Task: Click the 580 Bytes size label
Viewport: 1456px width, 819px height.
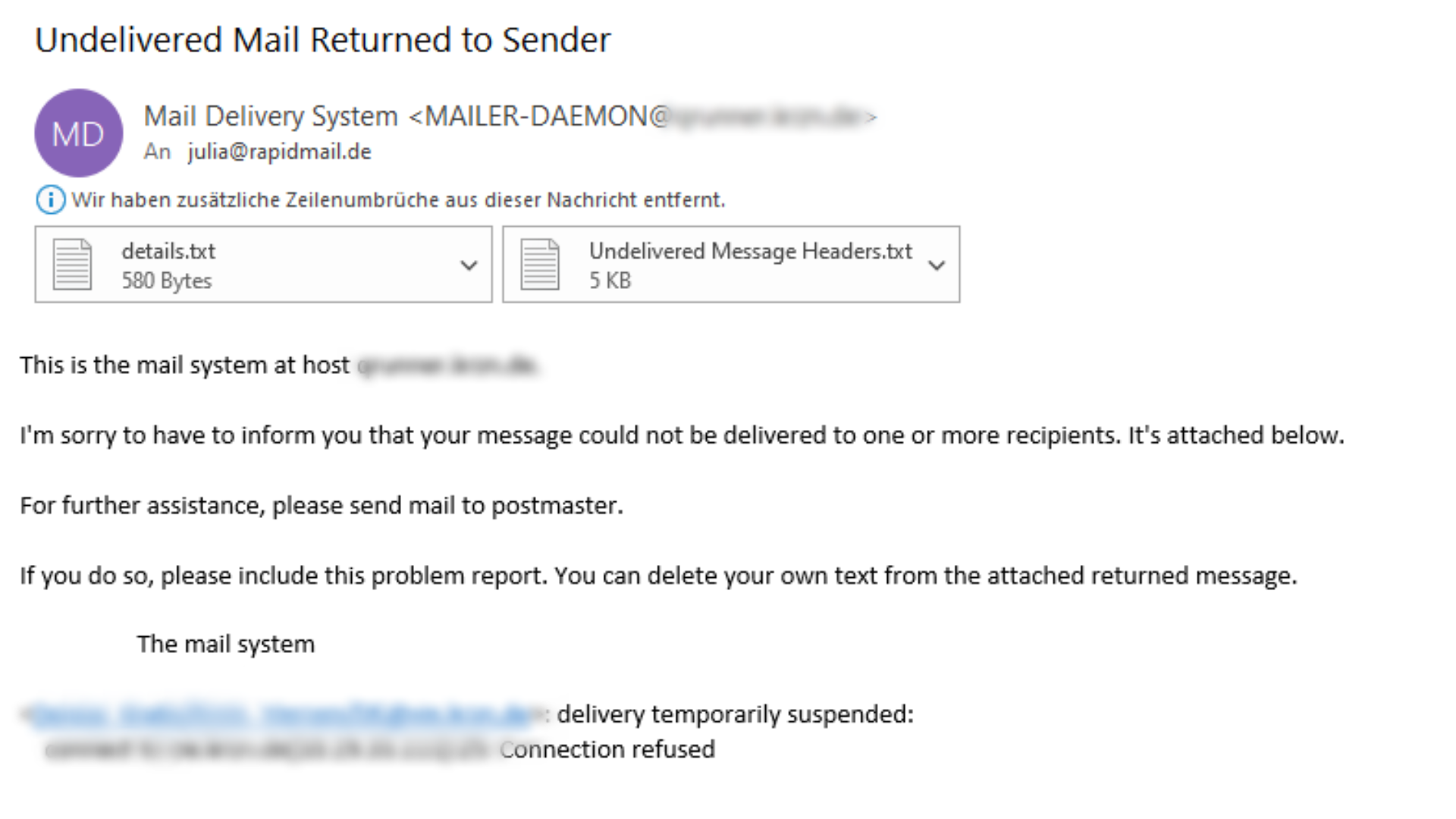Action: tap(167, 281)
